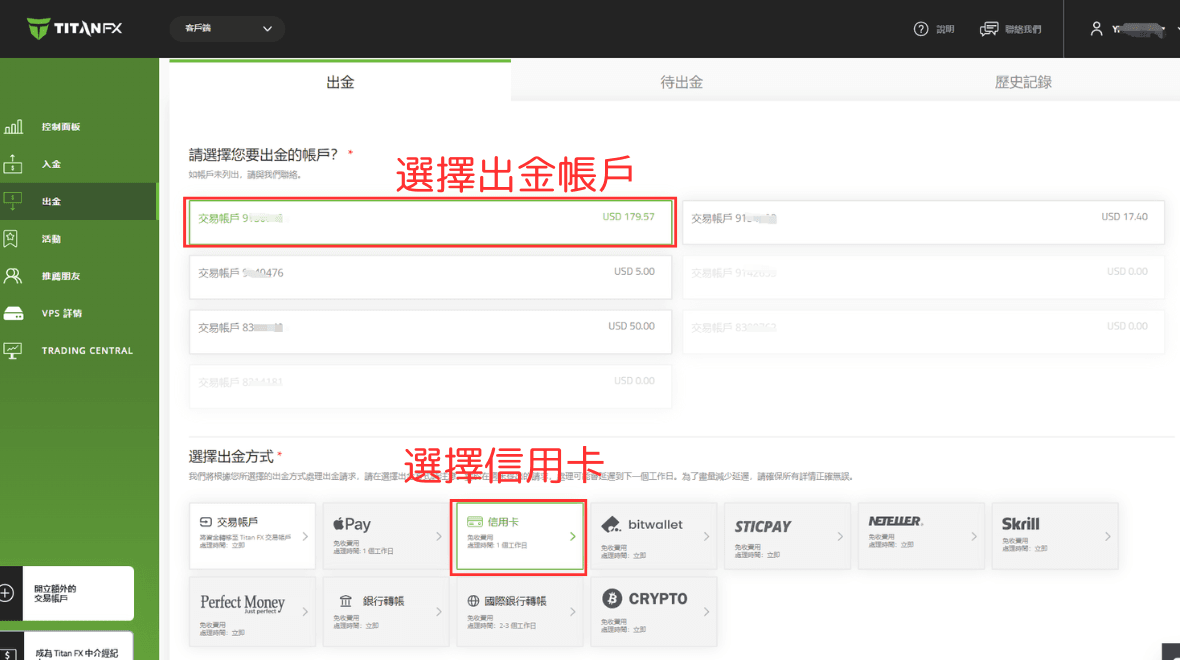This screenshot has height=660, width=1180.
Task: Click the 入金 deposit sidebar icon
Action: coord(14,164)
